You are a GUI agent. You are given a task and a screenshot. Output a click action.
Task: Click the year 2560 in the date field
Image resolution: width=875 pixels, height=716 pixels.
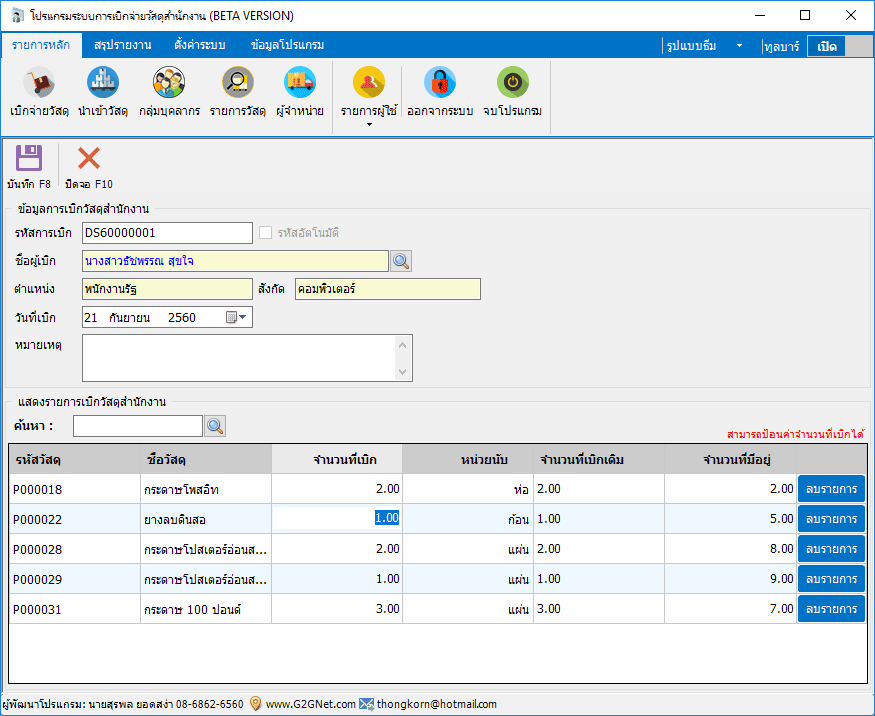182,318
